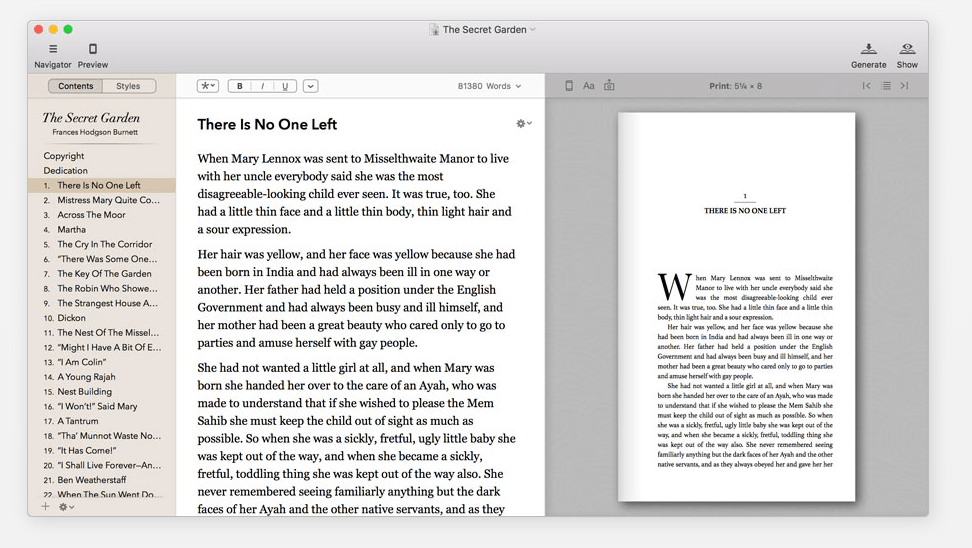Click the Generate book icon
This screenshot has height=548, width=972.
point(868,49)
